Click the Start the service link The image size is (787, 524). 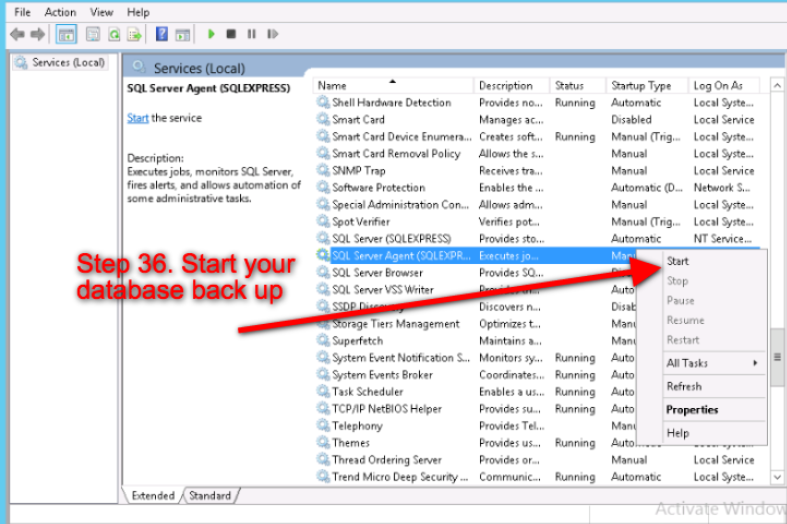pos(138,118)
